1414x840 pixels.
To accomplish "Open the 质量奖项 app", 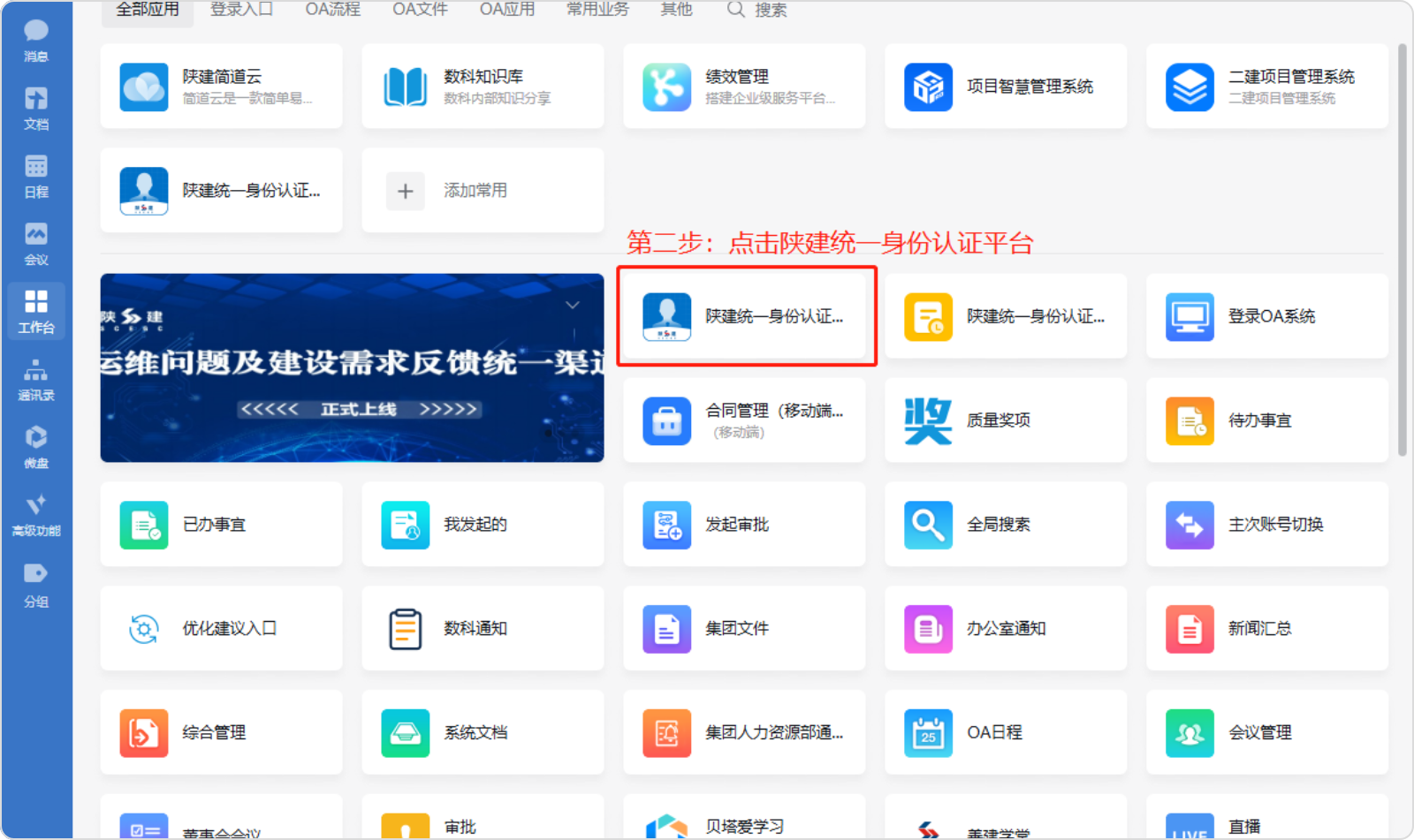I will 1005,420.
